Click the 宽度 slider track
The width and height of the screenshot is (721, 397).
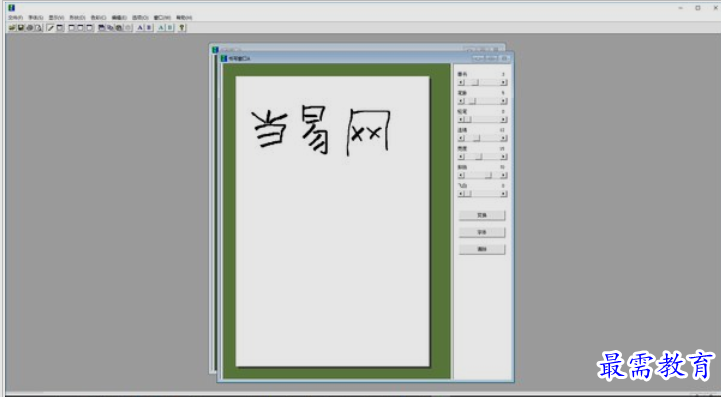[x=482, y=156]
